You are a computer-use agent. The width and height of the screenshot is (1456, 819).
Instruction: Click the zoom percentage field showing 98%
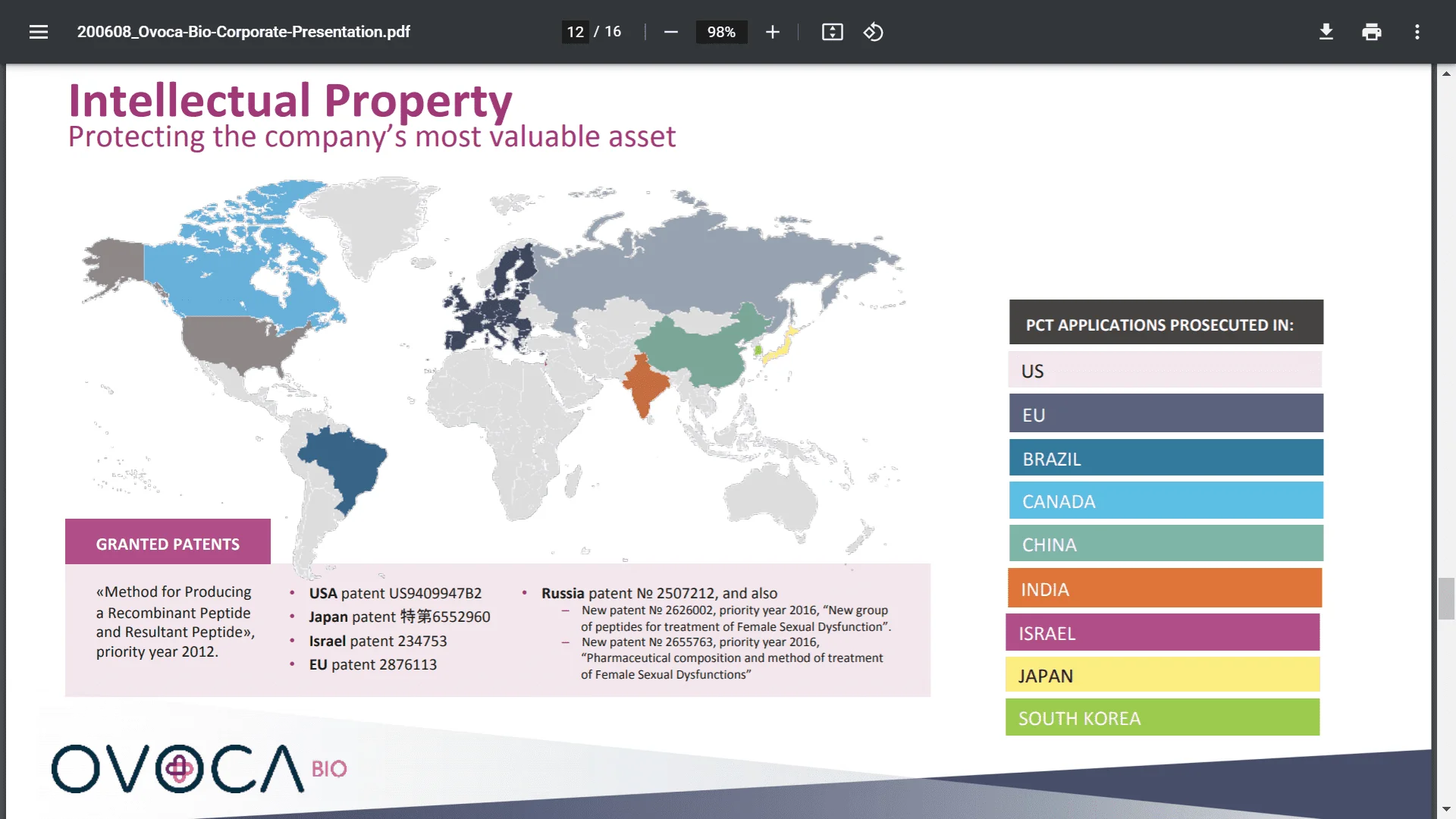(721, 32)
